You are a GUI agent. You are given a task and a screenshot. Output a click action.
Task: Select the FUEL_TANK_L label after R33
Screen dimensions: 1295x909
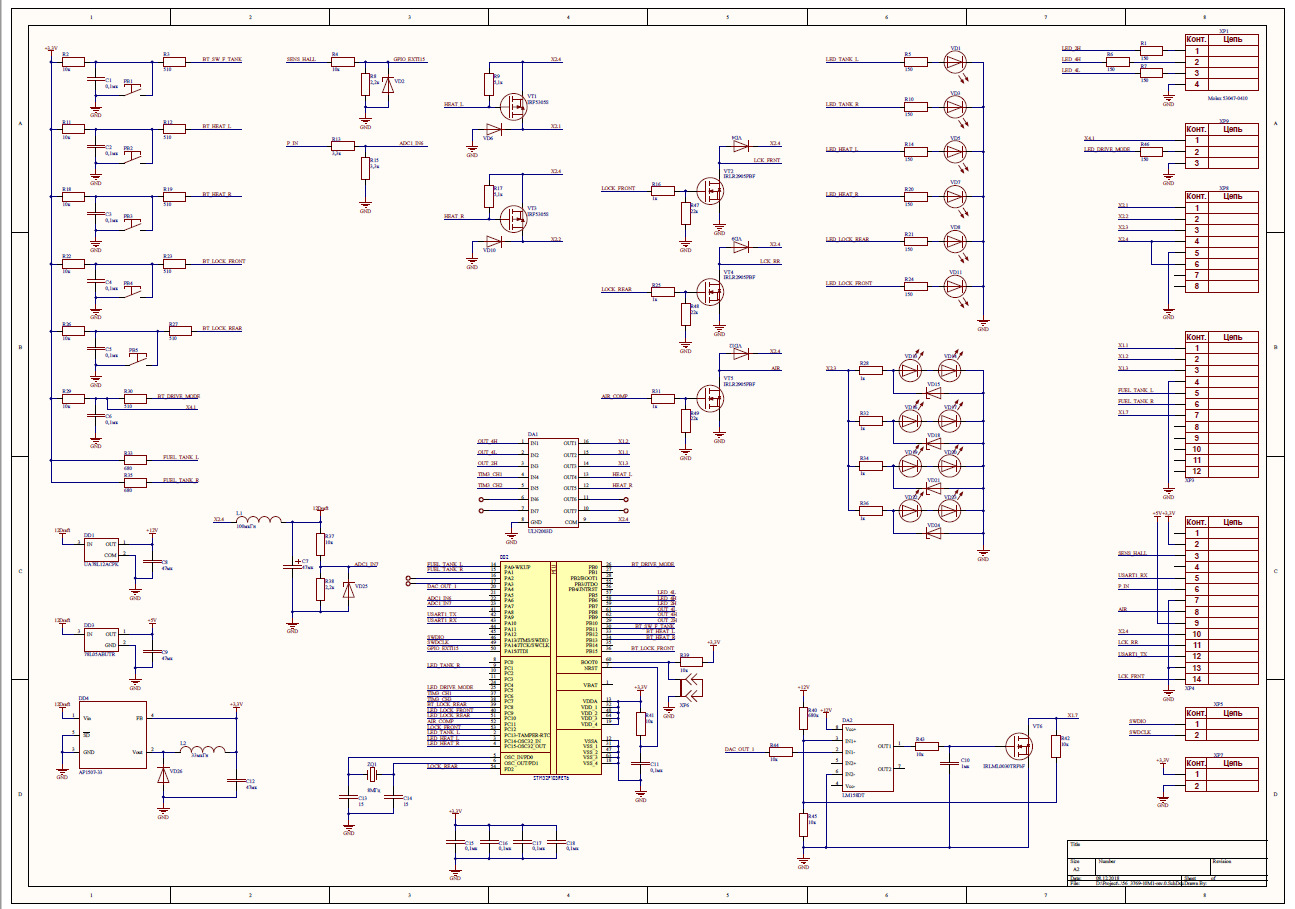click(180, 457)
